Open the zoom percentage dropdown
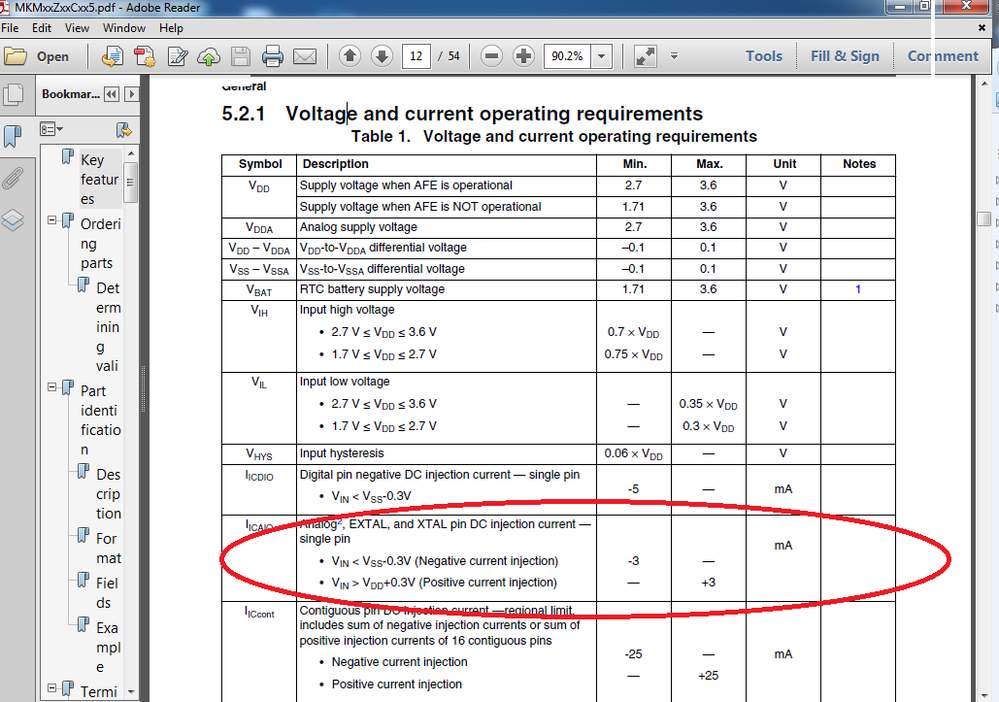Viewport: 999px width, 702px height. pos(601,56)
